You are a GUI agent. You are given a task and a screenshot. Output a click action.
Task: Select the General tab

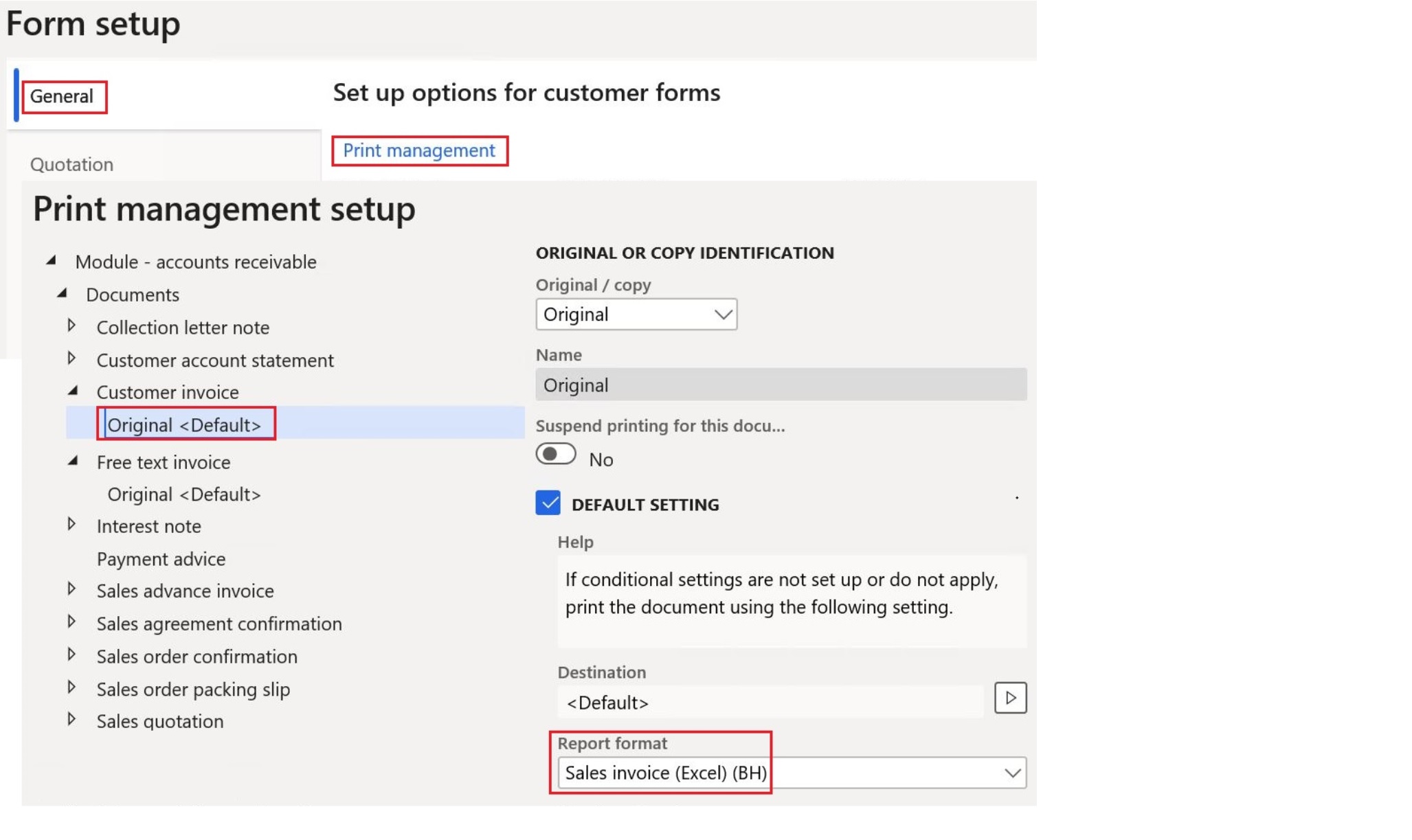point(61,95)
